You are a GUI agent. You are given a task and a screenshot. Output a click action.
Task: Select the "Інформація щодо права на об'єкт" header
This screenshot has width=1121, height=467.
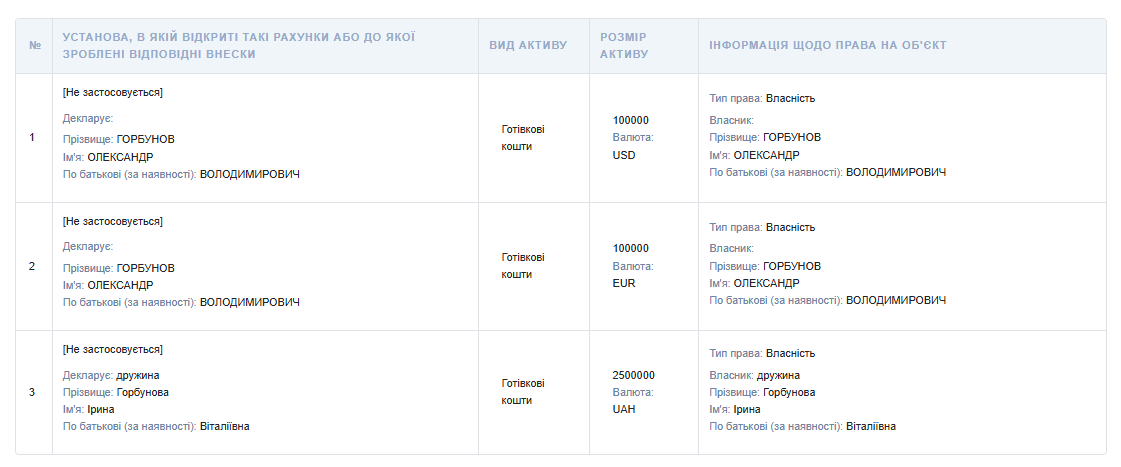tap(827, 46)
